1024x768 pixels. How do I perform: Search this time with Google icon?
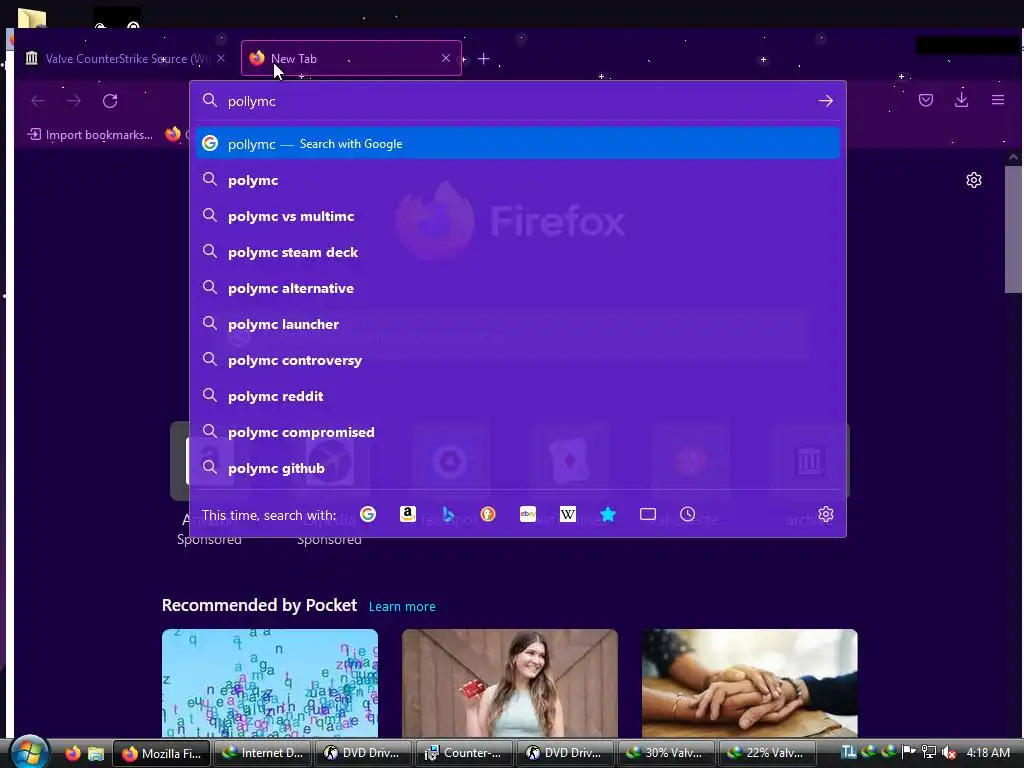point(368,515)
